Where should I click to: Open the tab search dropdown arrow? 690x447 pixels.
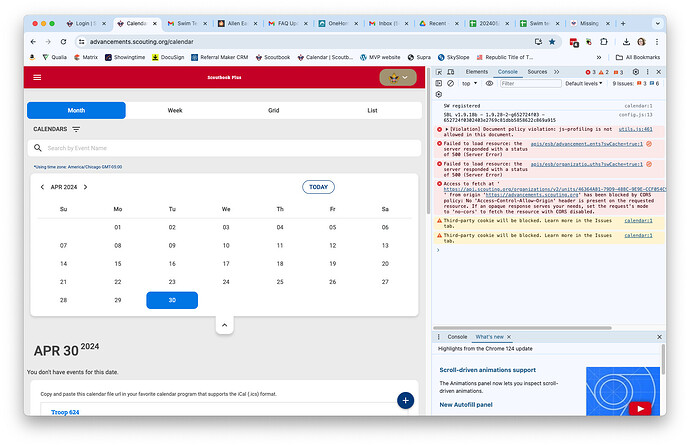point(657,23)
